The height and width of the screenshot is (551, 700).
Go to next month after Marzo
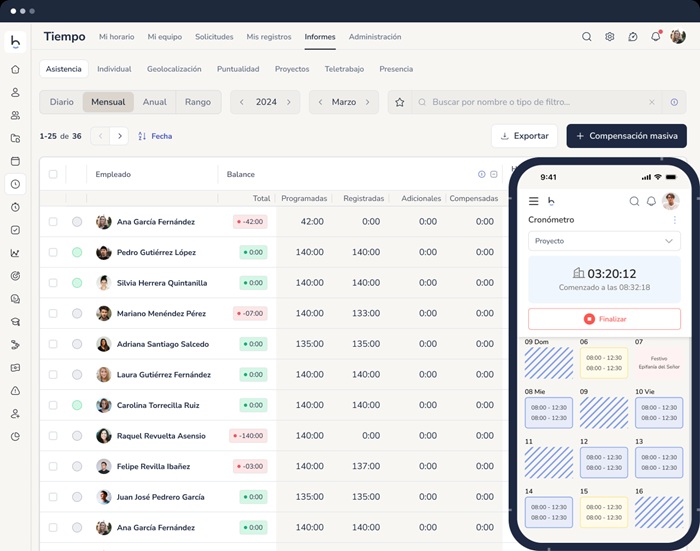(x=367, y=102)
